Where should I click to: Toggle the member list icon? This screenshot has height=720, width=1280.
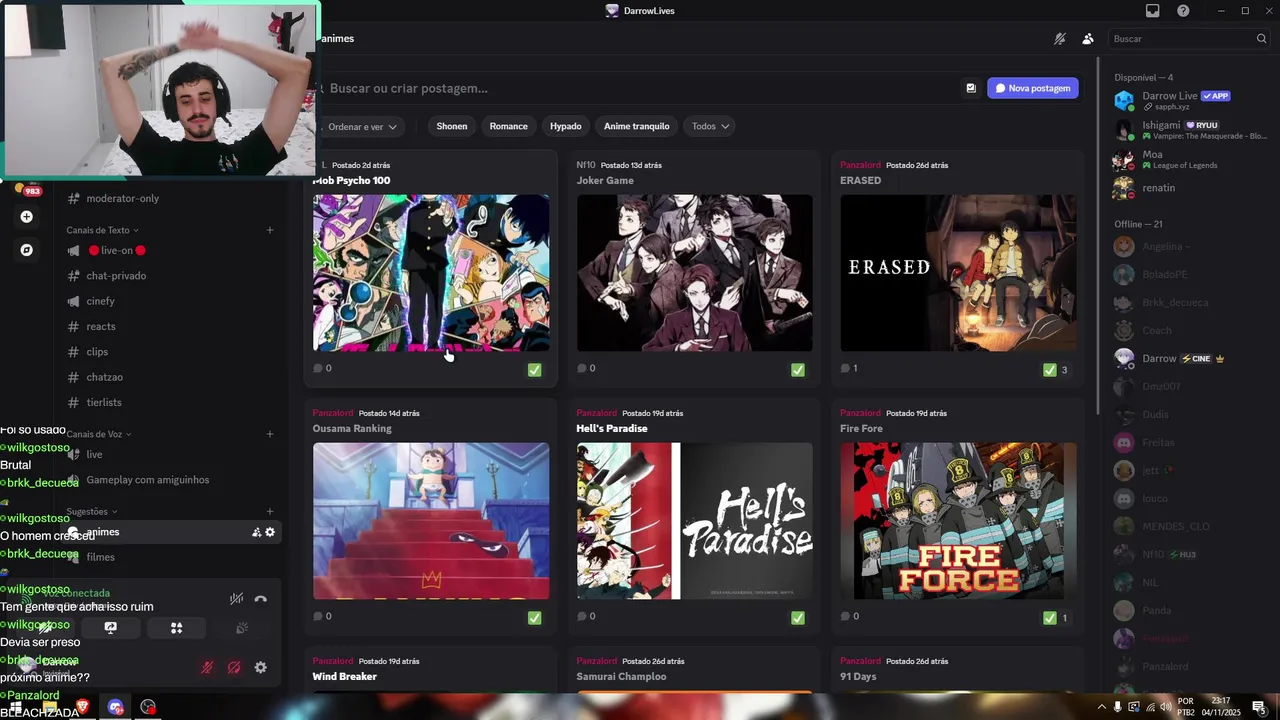tap(1088, 39)
